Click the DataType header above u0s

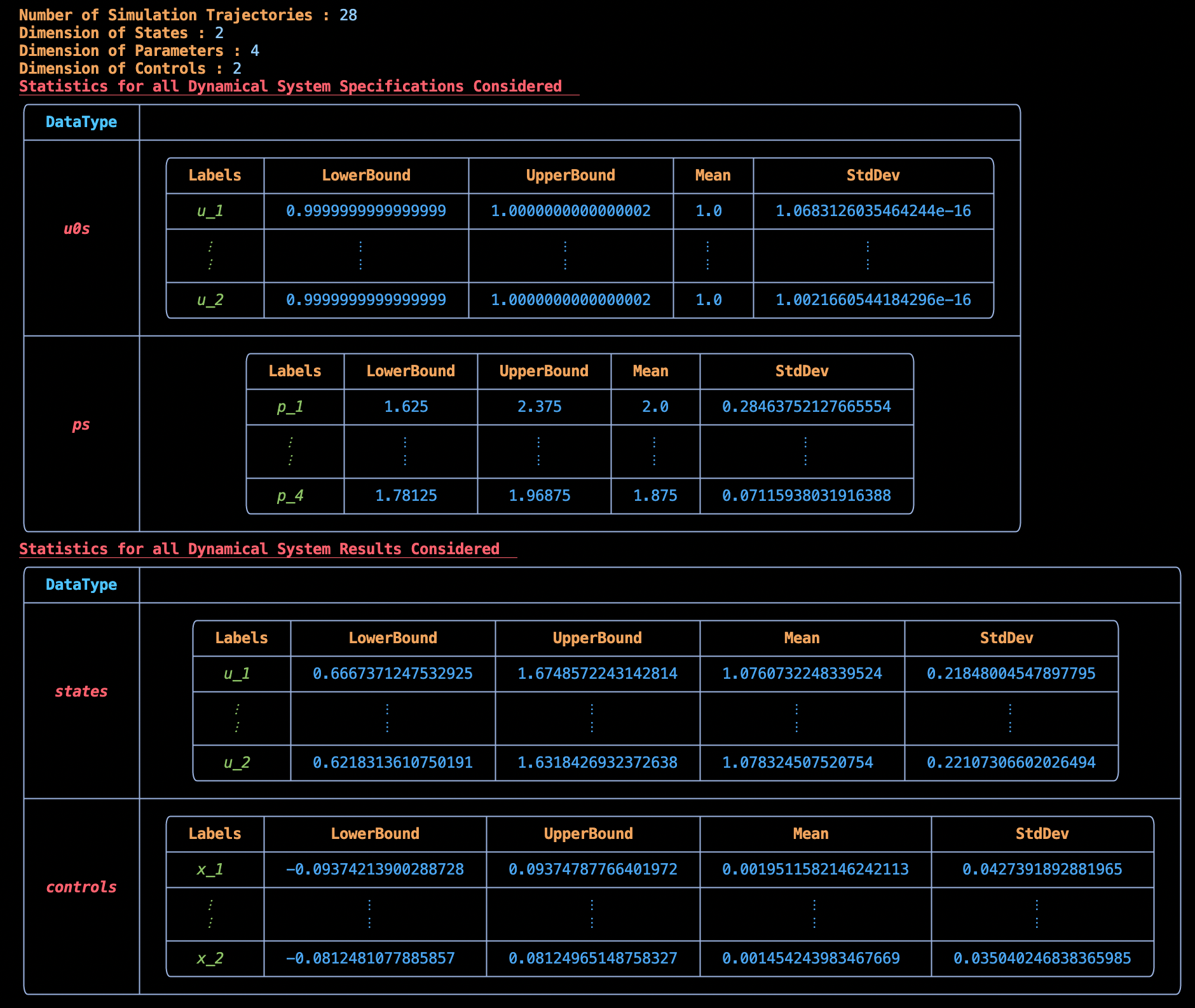point(81,122)
